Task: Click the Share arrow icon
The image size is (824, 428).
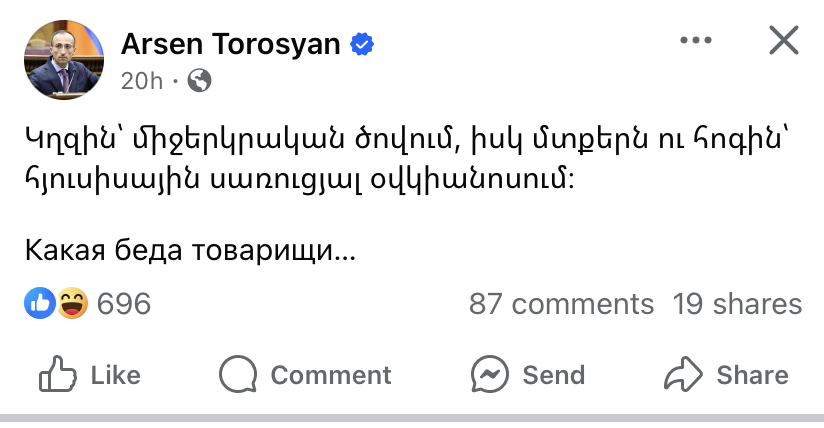Action: pos(684,375)
